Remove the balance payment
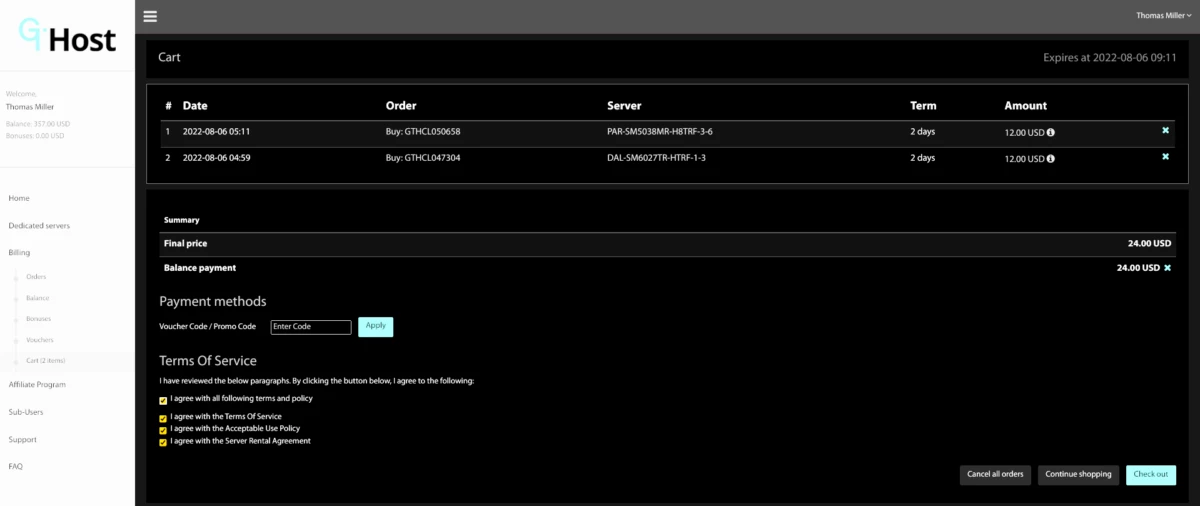The image size is (1200, 506). (1167, 268)
